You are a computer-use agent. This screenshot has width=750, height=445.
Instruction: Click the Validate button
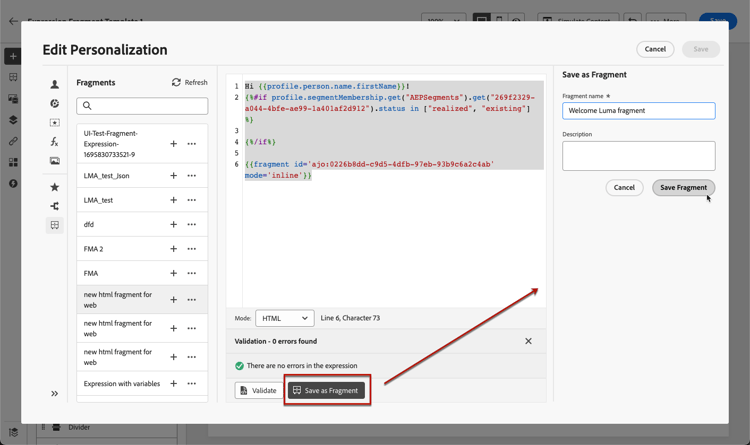(259, 390)
